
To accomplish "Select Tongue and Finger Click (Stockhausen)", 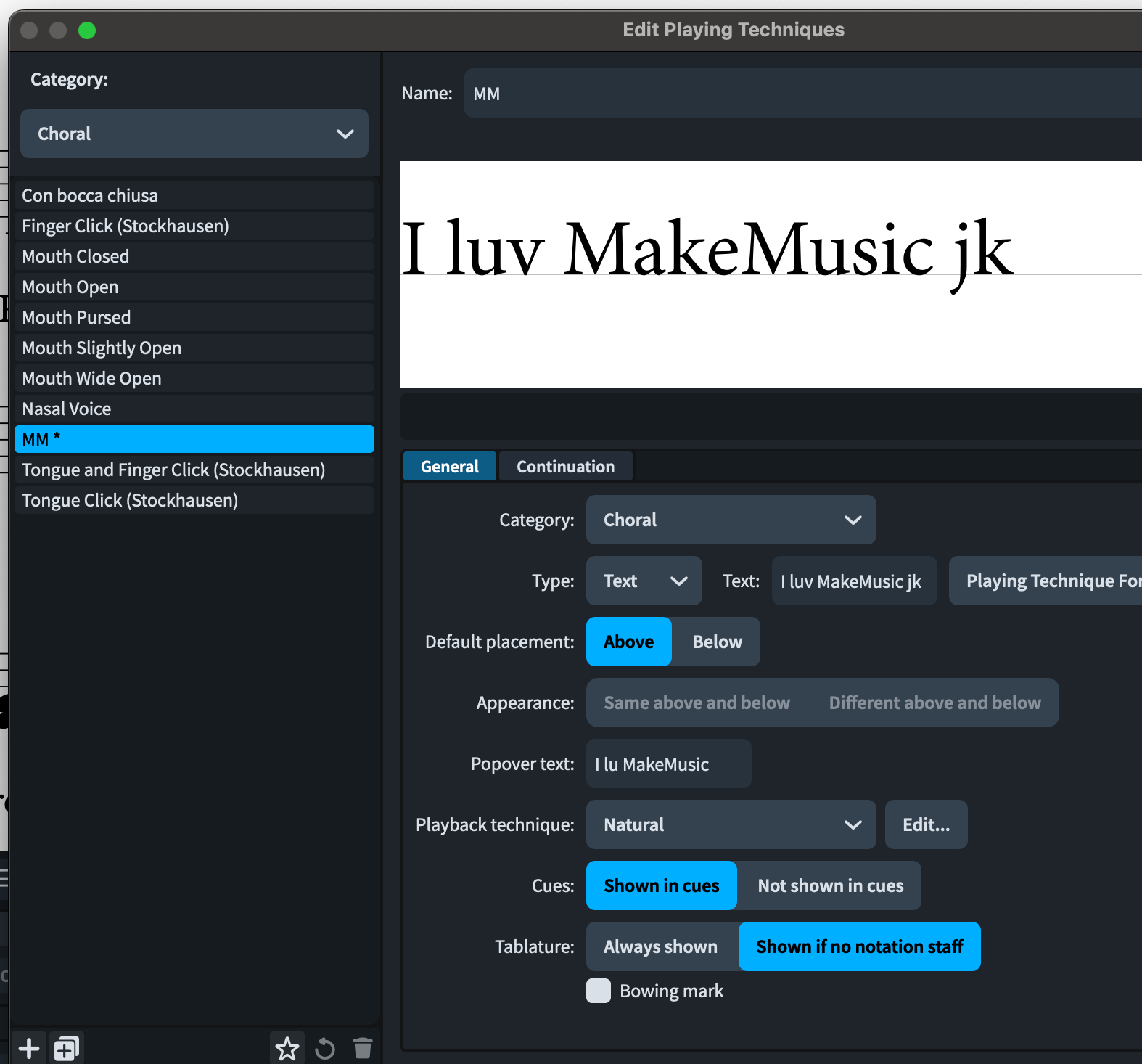I will [194, 470].
